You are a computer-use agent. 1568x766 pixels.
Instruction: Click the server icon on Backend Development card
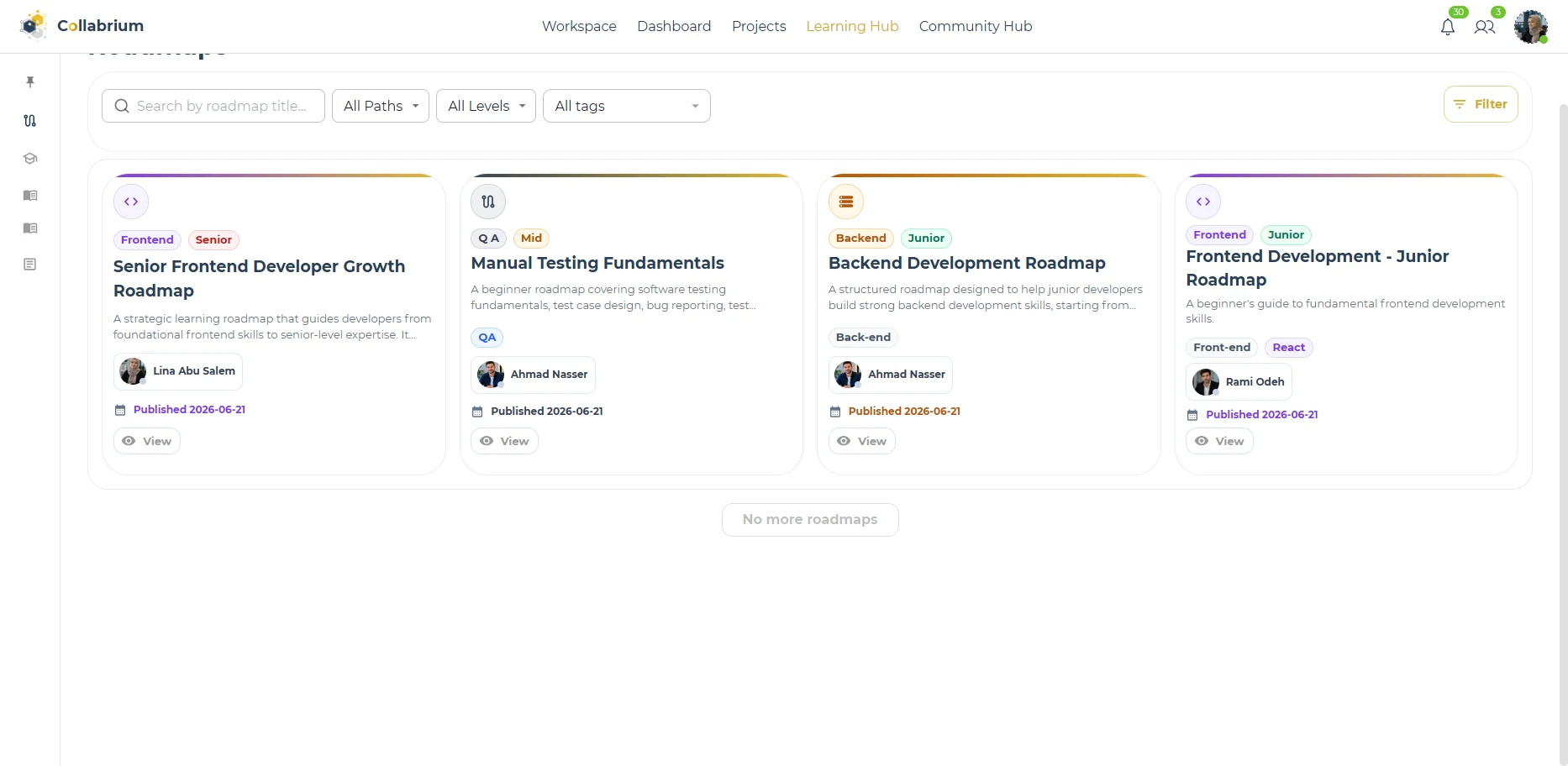click(x=846, y=202)
